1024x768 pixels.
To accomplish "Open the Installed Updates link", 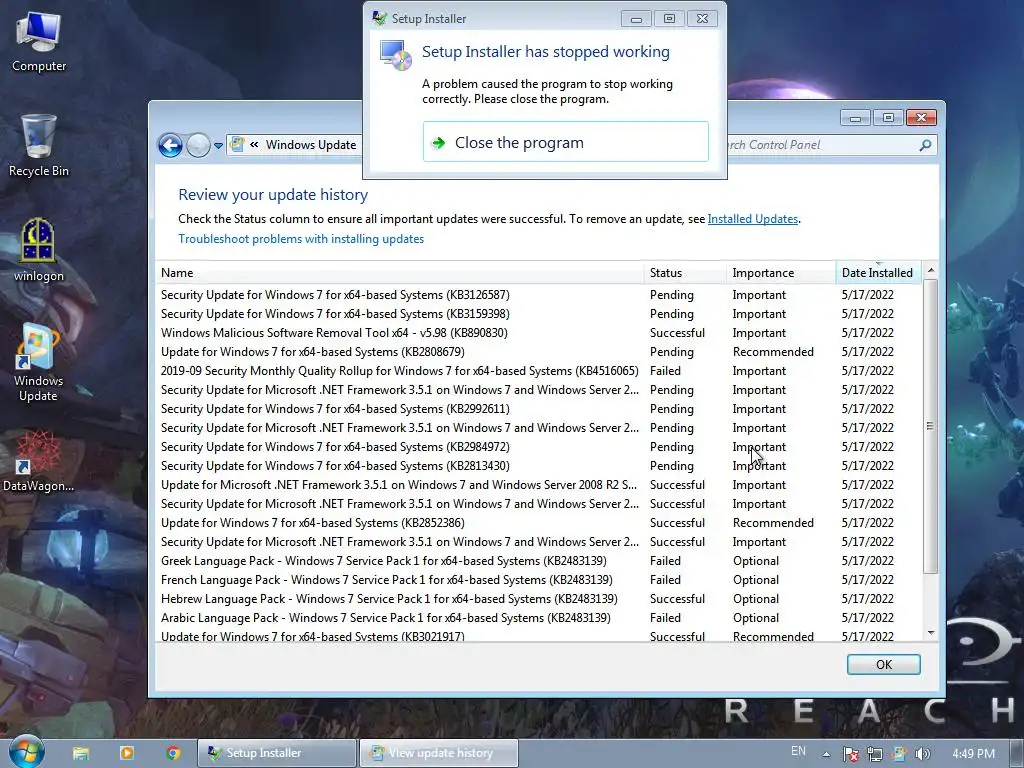I will tap(752, 219).
